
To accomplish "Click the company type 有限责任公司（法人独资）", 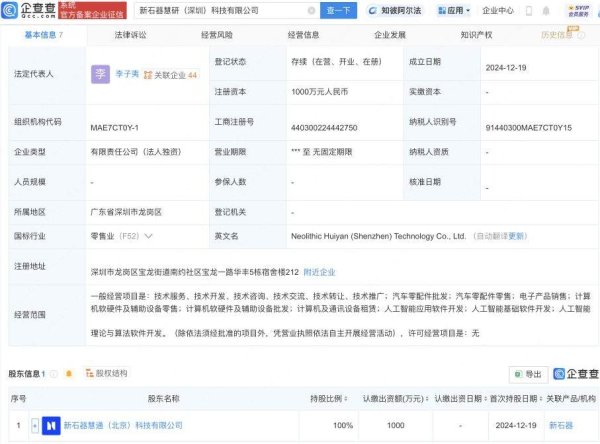I will point(135,152).
